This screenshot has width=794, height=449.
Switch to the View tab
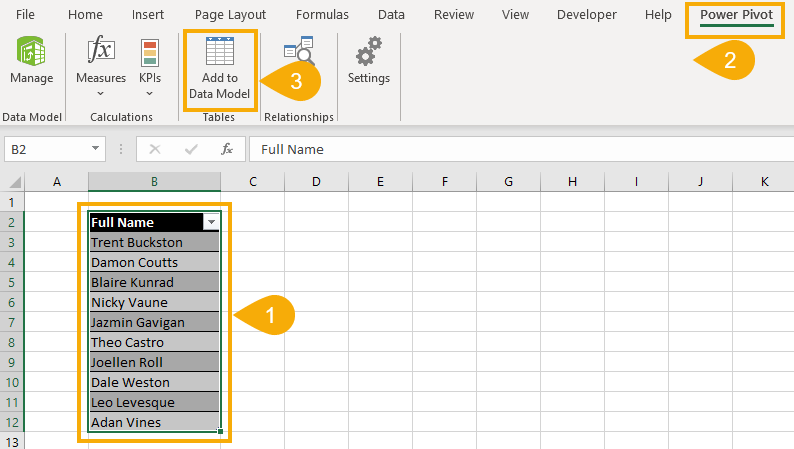click(x=515, y=15)
